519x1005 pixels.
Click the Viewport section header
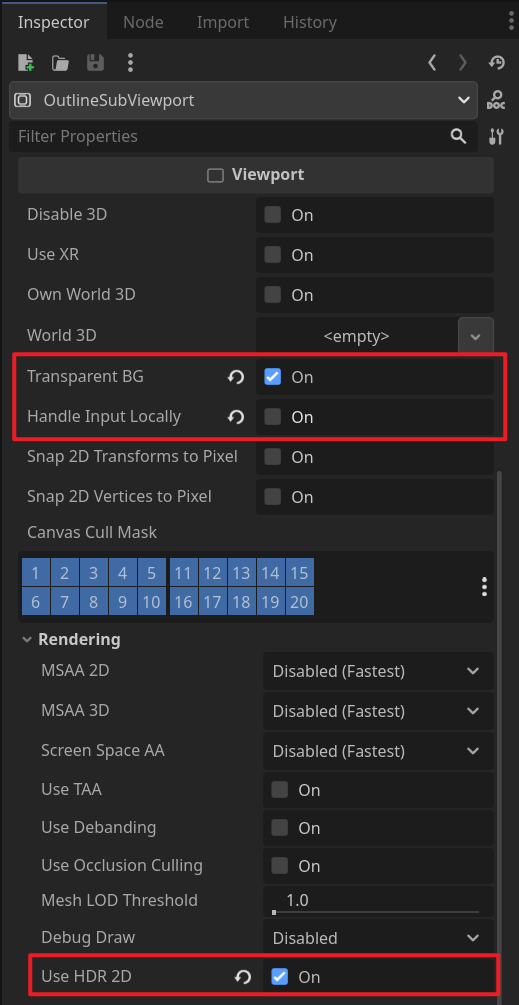[x=256, y=175]
